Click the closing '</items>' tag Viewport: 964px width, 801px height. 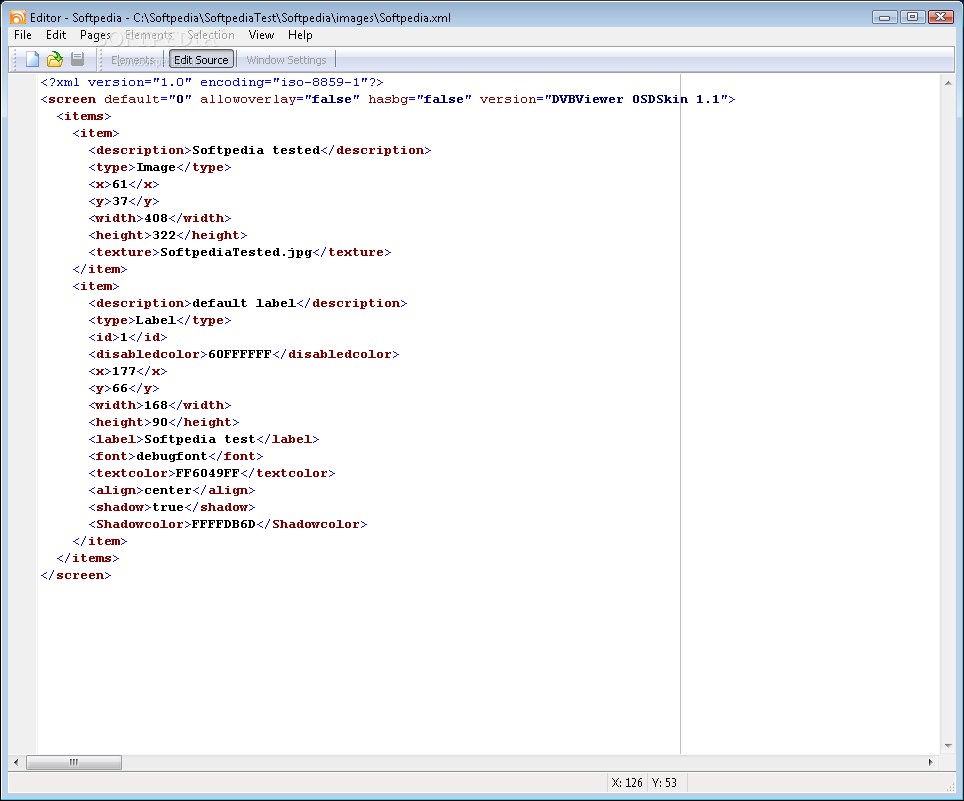click(88, 558)
